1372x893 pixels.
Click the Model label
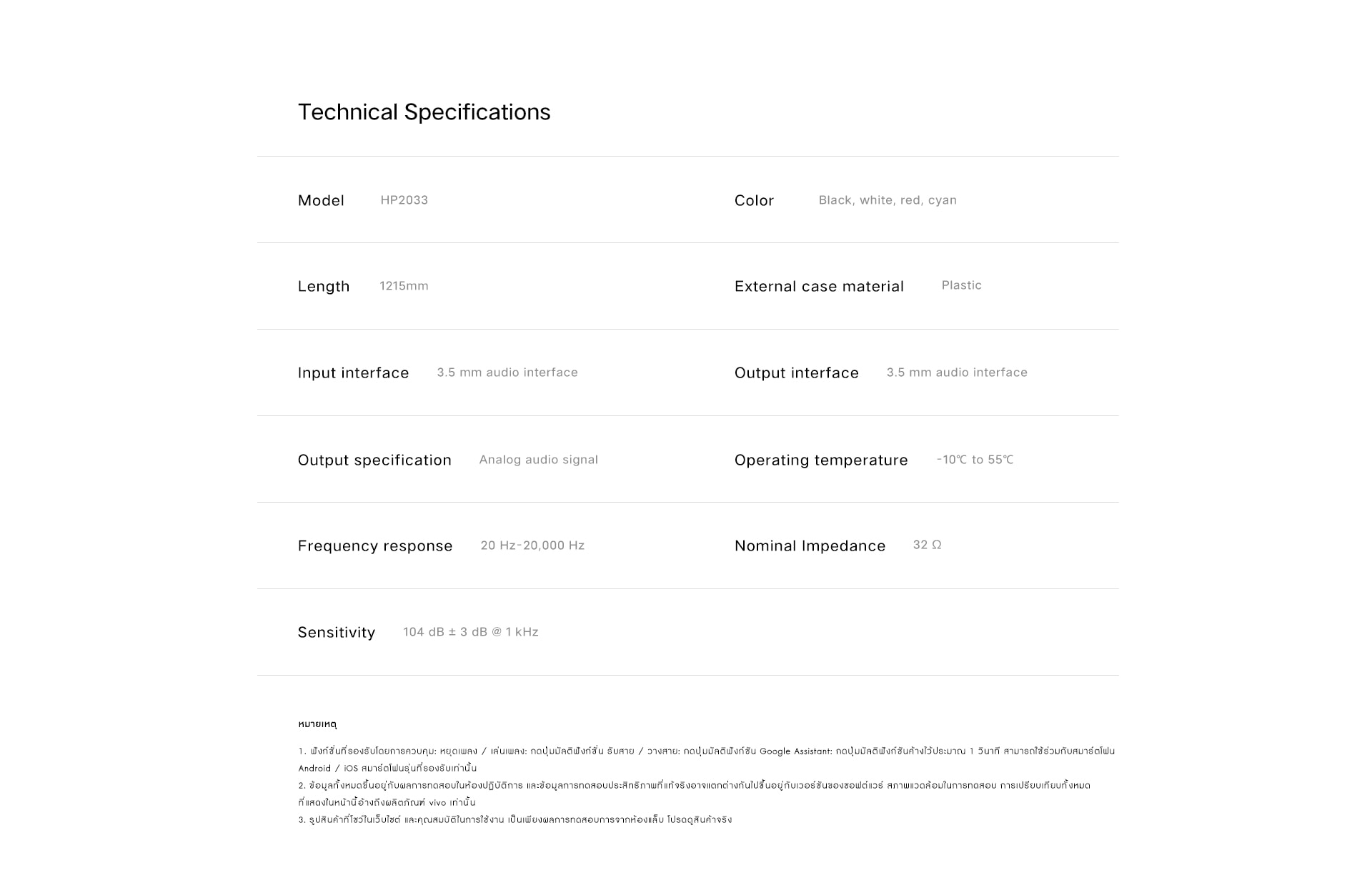click(321, 201)
